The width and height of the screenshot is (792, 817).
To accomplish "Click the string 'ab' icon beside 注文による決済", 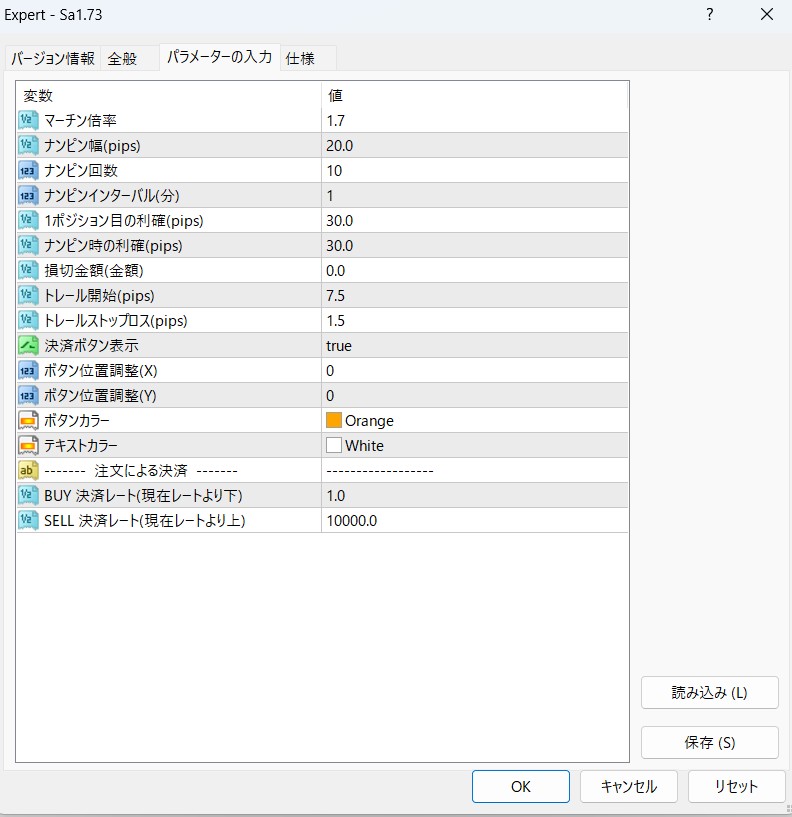I will pos(28,470).
